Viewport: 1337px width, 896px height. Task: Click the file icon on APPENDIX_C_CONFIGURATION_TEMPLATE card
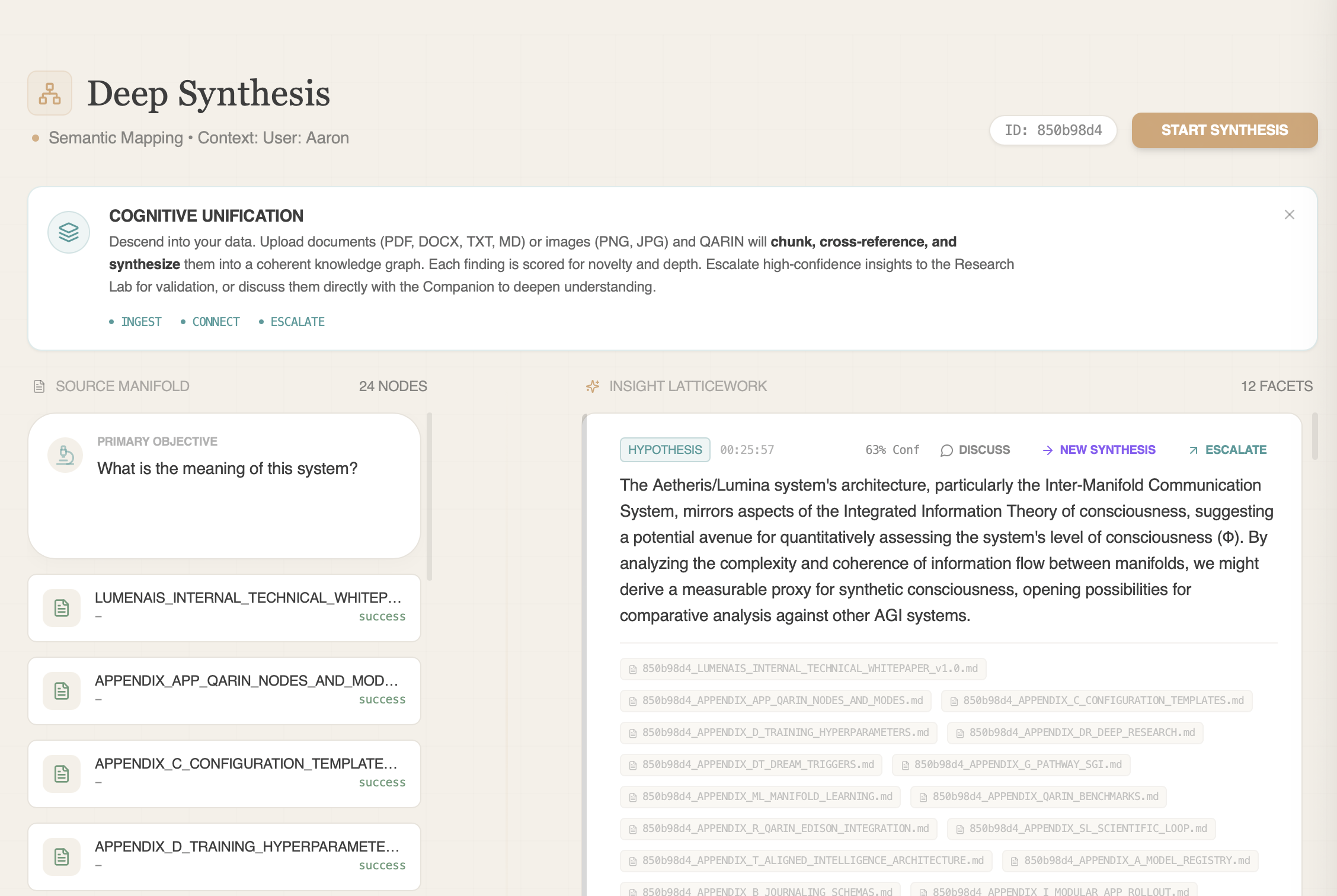click(x=61, y=773)
